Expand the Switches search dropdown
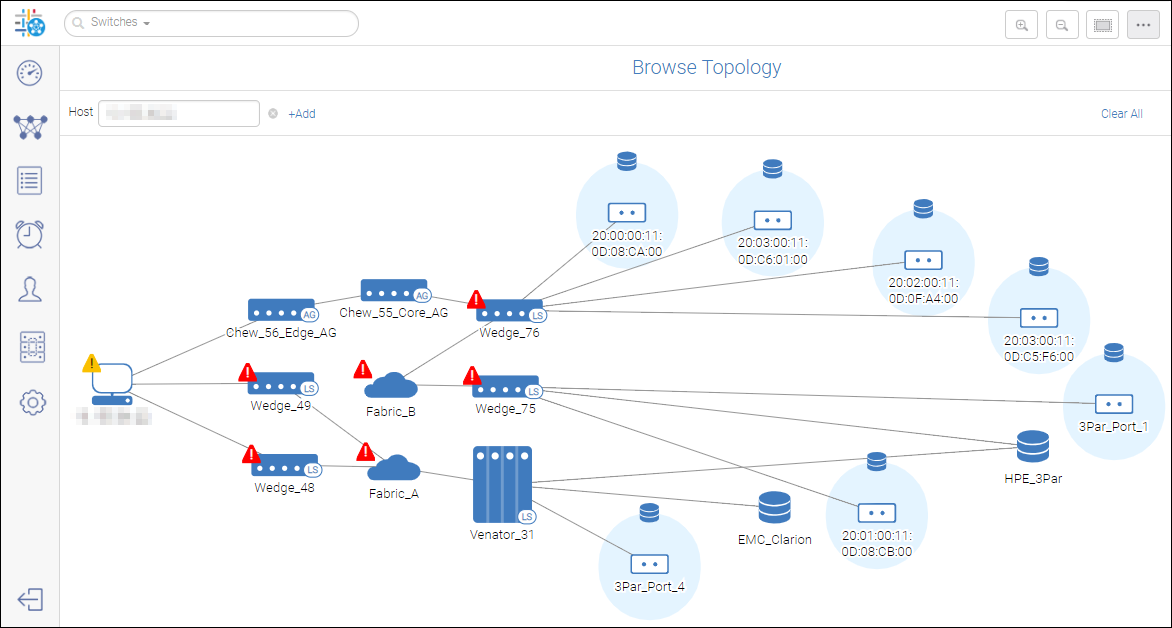This screenshot has width=1172, height=628. tap(146, 23)
